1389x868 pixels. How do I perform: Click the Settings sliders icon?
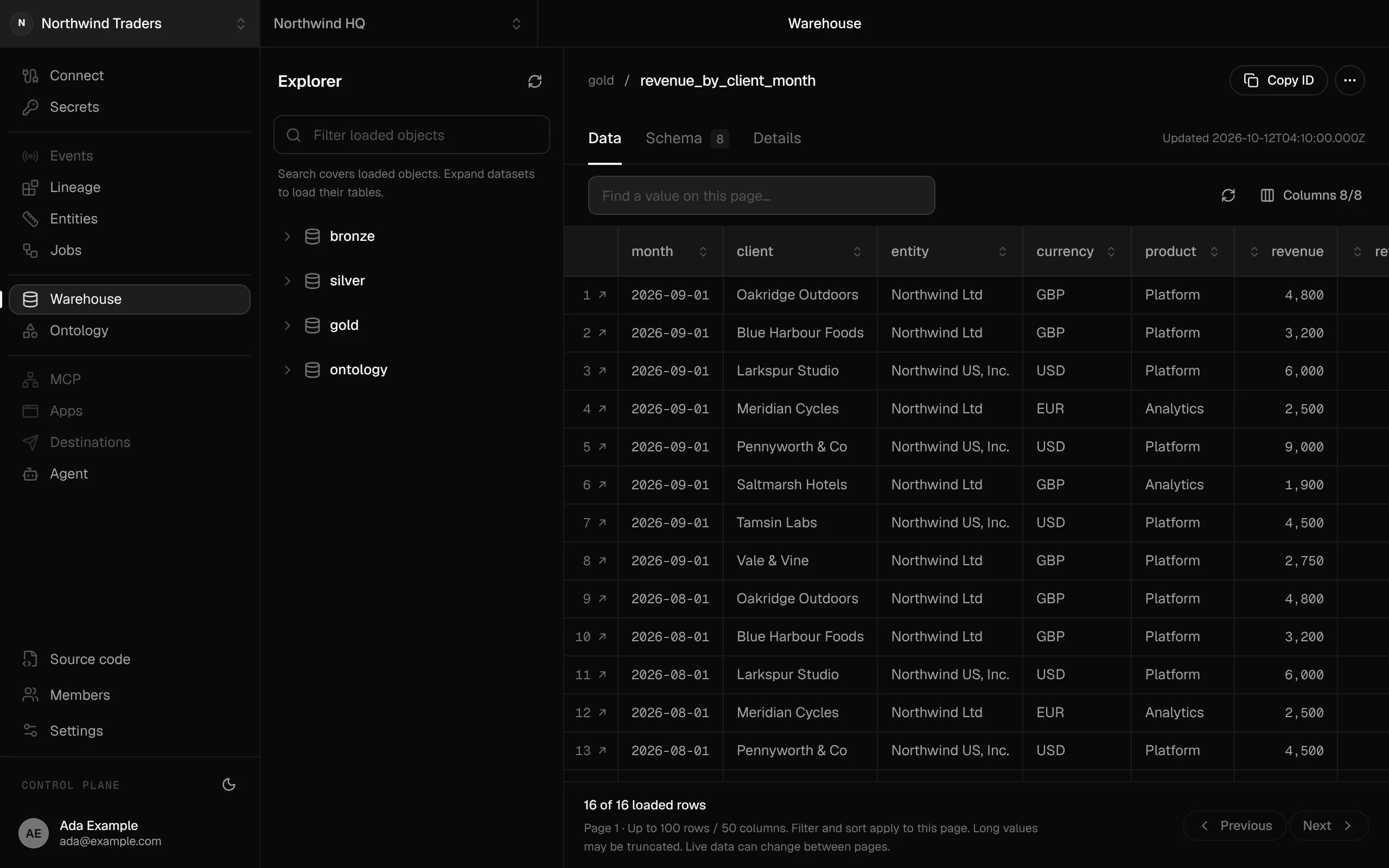pos(30,731)
